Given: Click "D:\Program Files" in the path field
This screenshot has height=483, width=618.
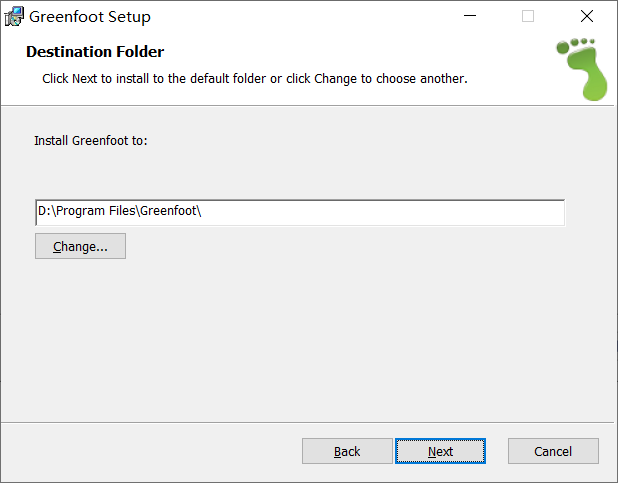Looking at the screenshot, I should coord(85,212).
